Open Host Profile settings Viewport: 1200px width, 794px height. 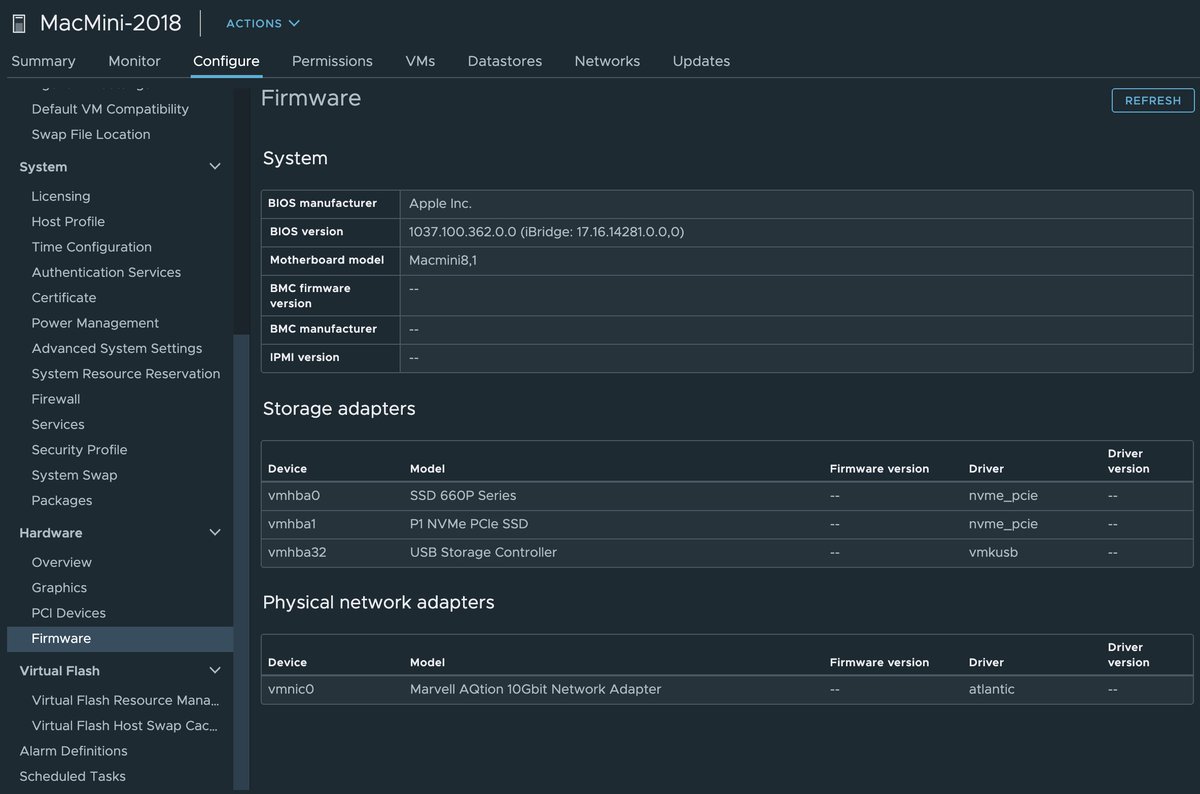point(68,222)
